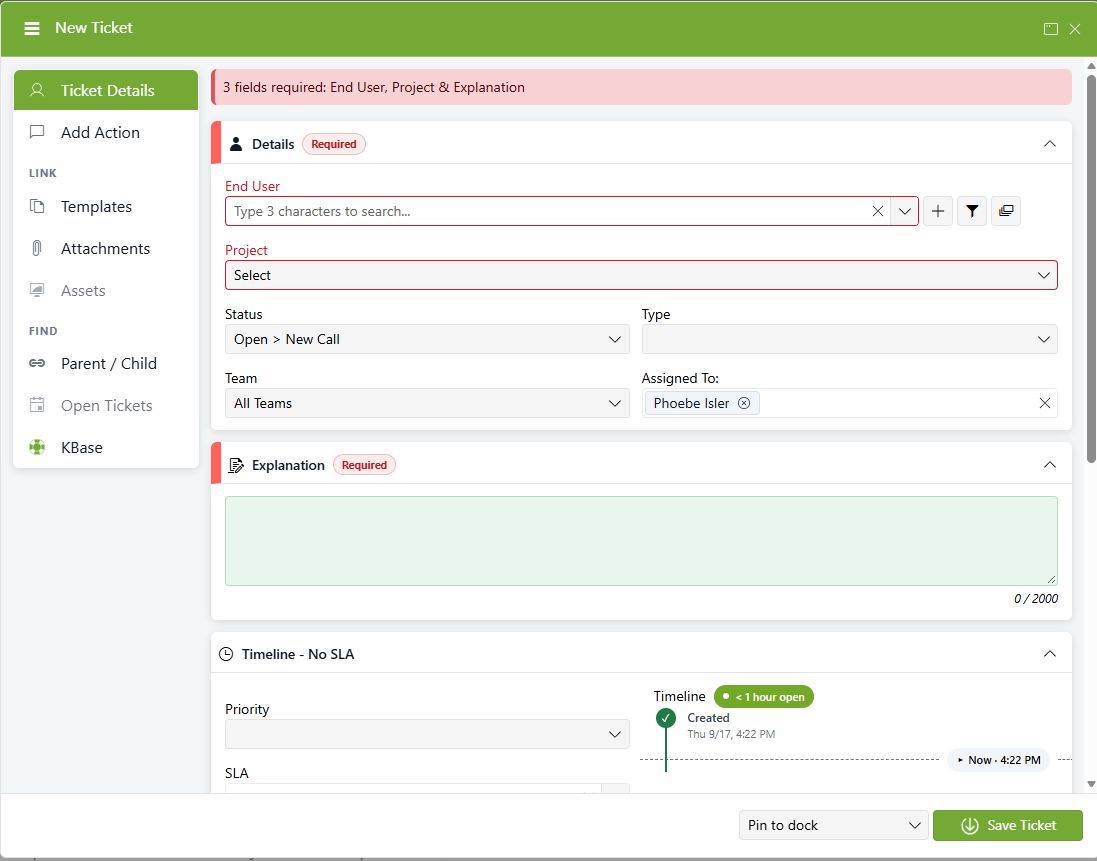The height and width of the screenshot is (861, 1097).
Task: Collapse the Explanation section
Action: click(1049, 465)
